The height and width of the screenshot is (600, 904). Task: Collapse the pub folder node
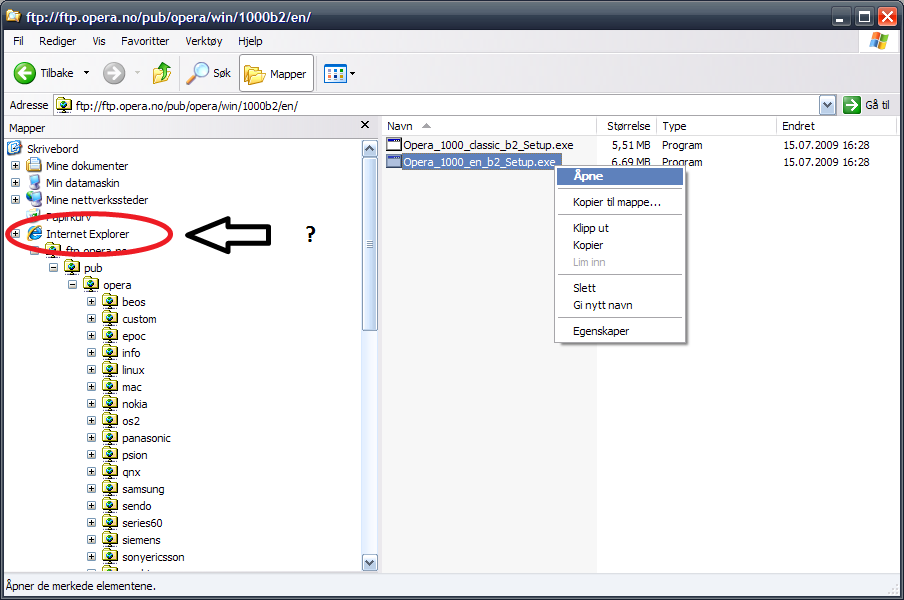click(x=54, y=267)
